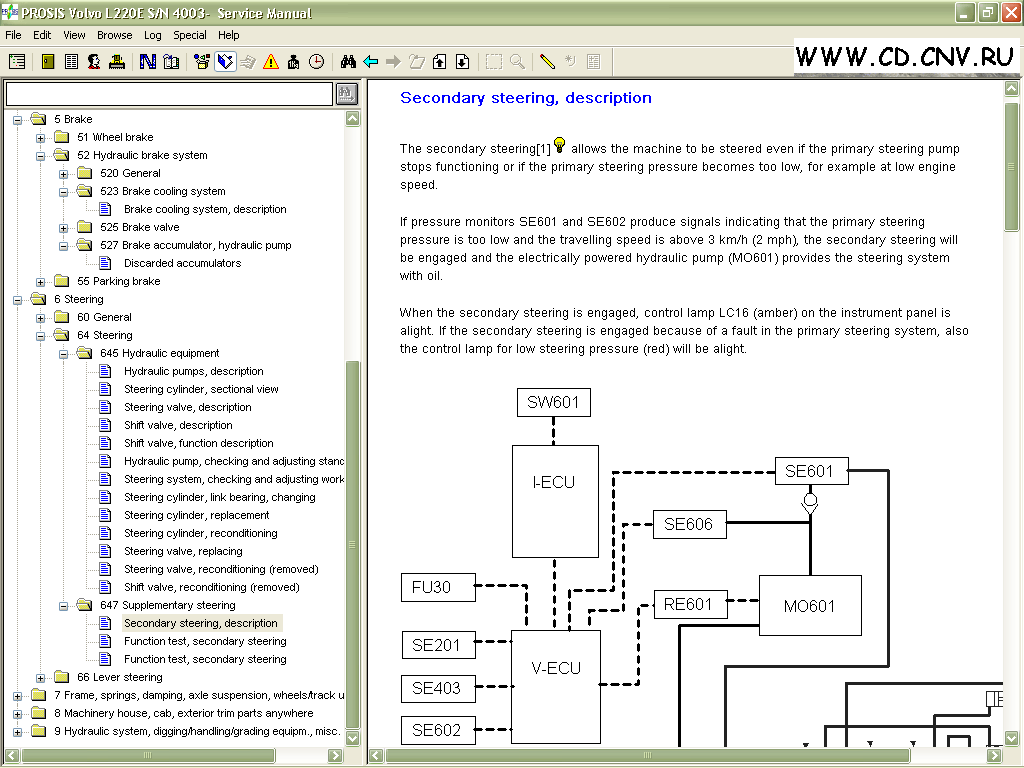Open the File menu
The width and height of the screenshot is (1024, 768).
click(13, 35)
